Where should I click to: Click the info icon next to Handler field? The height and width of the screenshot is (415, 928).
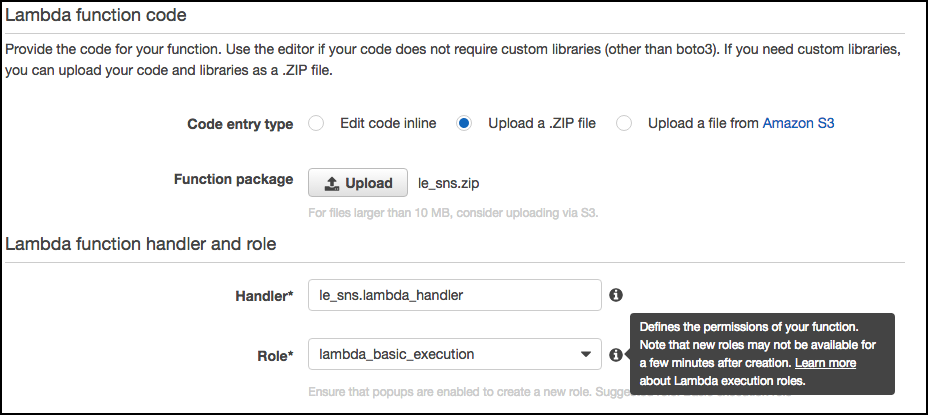pos(616,295)
